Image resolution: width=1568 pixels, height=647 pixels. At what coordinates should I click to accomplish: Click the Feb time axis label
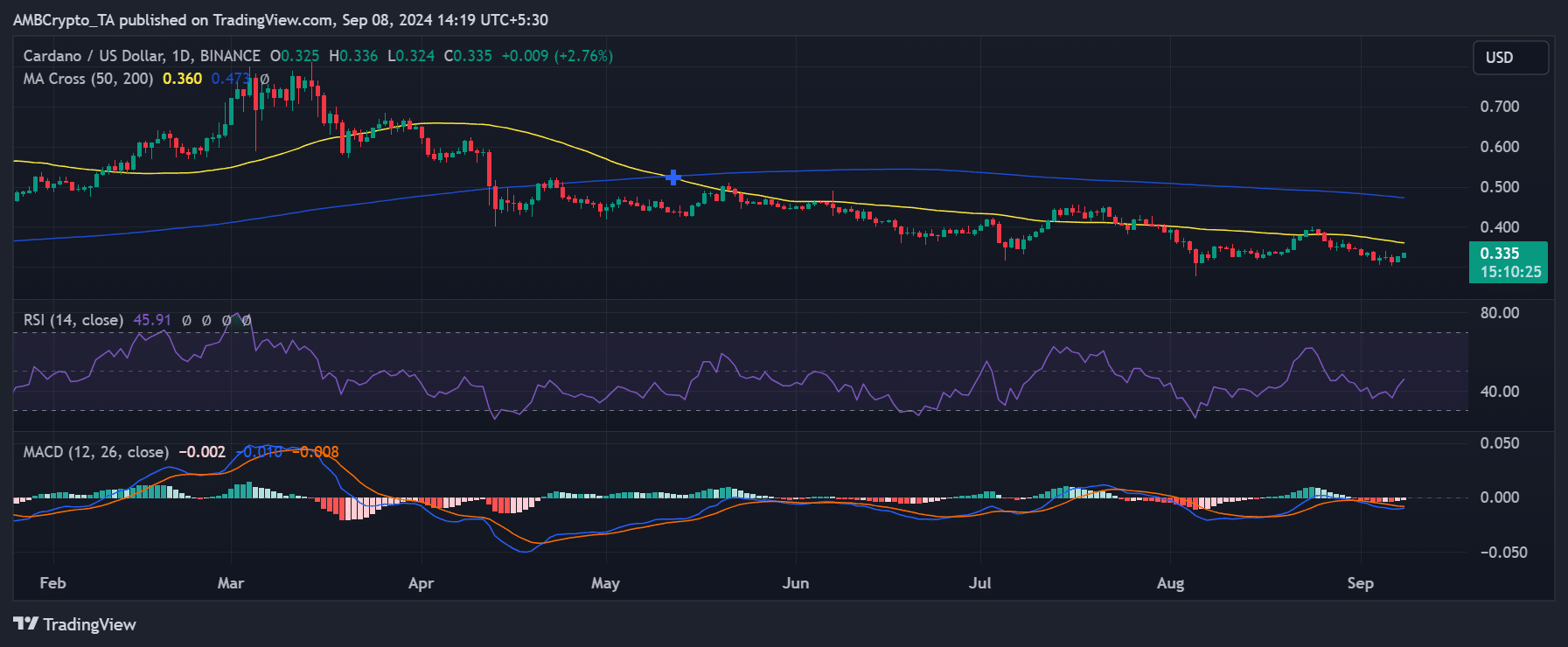52,583
